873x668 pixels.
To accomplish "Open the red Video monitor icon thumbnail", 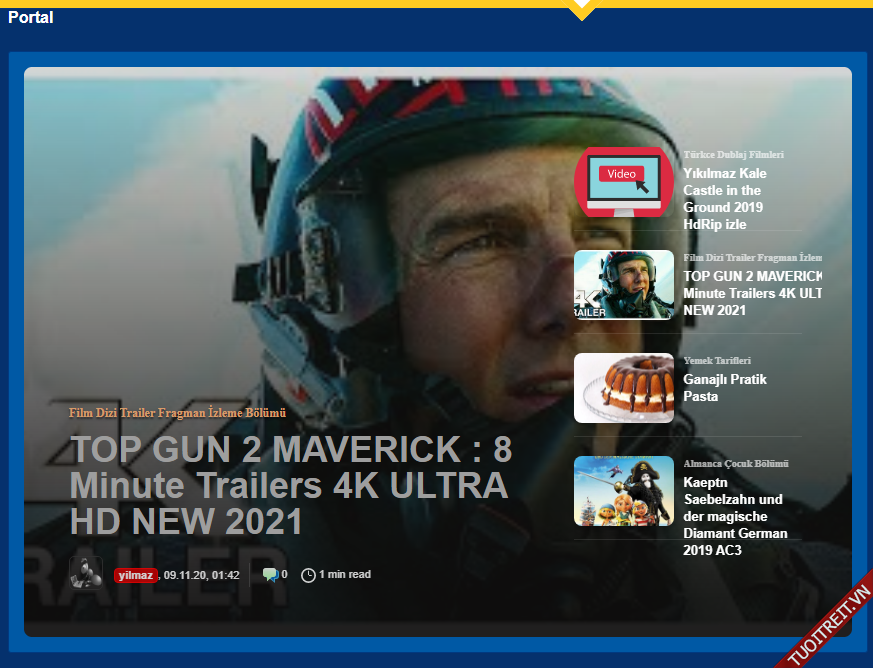I will coord(623,182).
